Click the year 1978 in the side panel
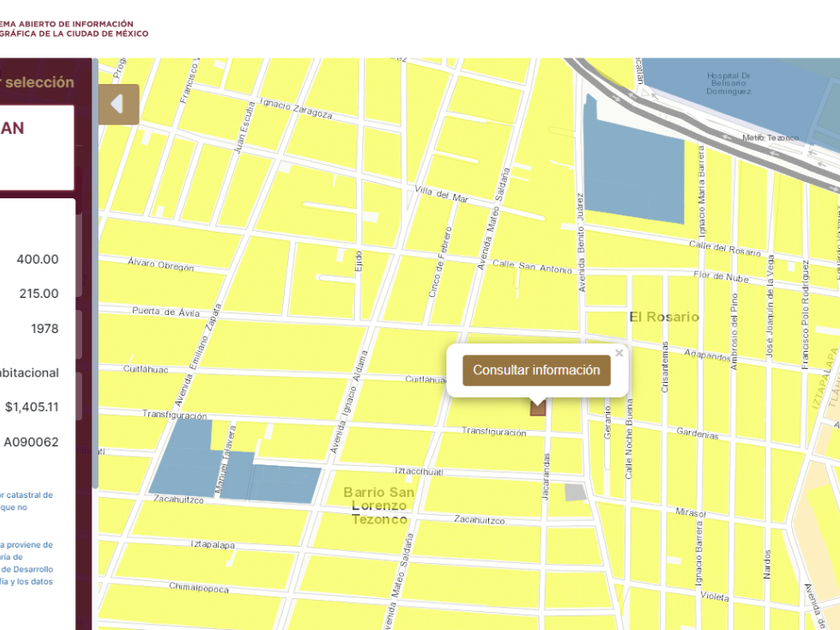This screenshot has height=630, width=840. coord(44,328)
